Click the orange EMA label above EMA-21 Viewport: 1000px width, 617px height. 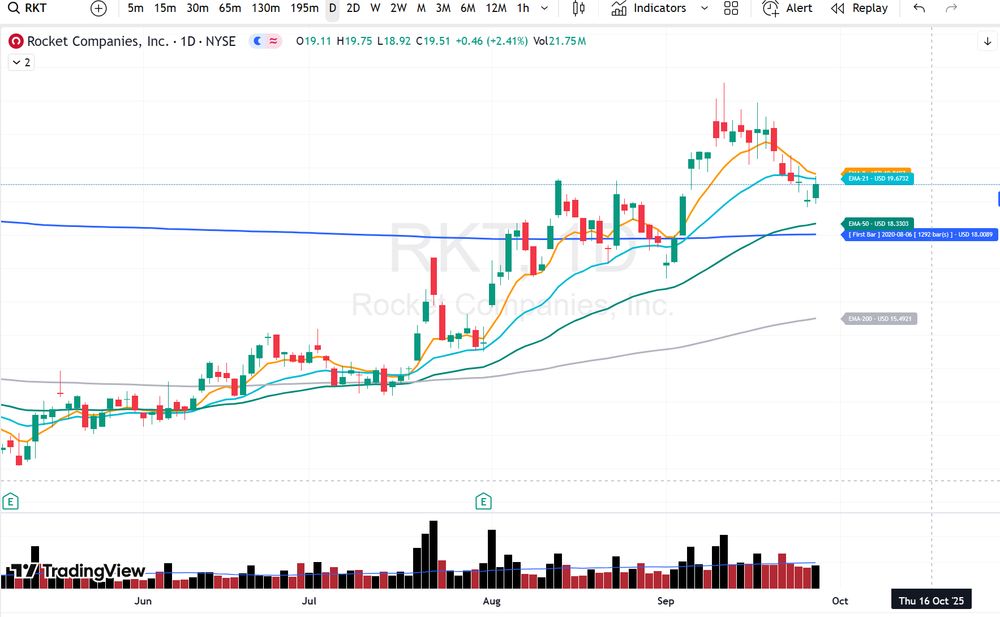[876, 171]
